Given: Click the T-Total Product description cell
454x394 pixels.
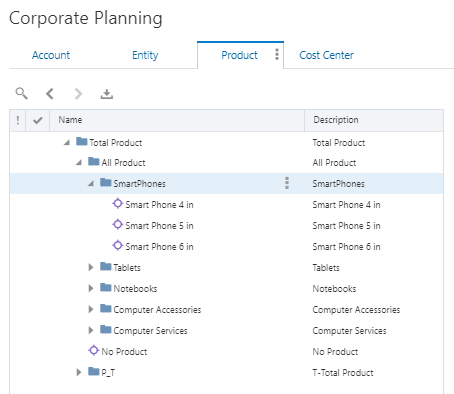Looking at the screenshot, I should coord(343,373).
